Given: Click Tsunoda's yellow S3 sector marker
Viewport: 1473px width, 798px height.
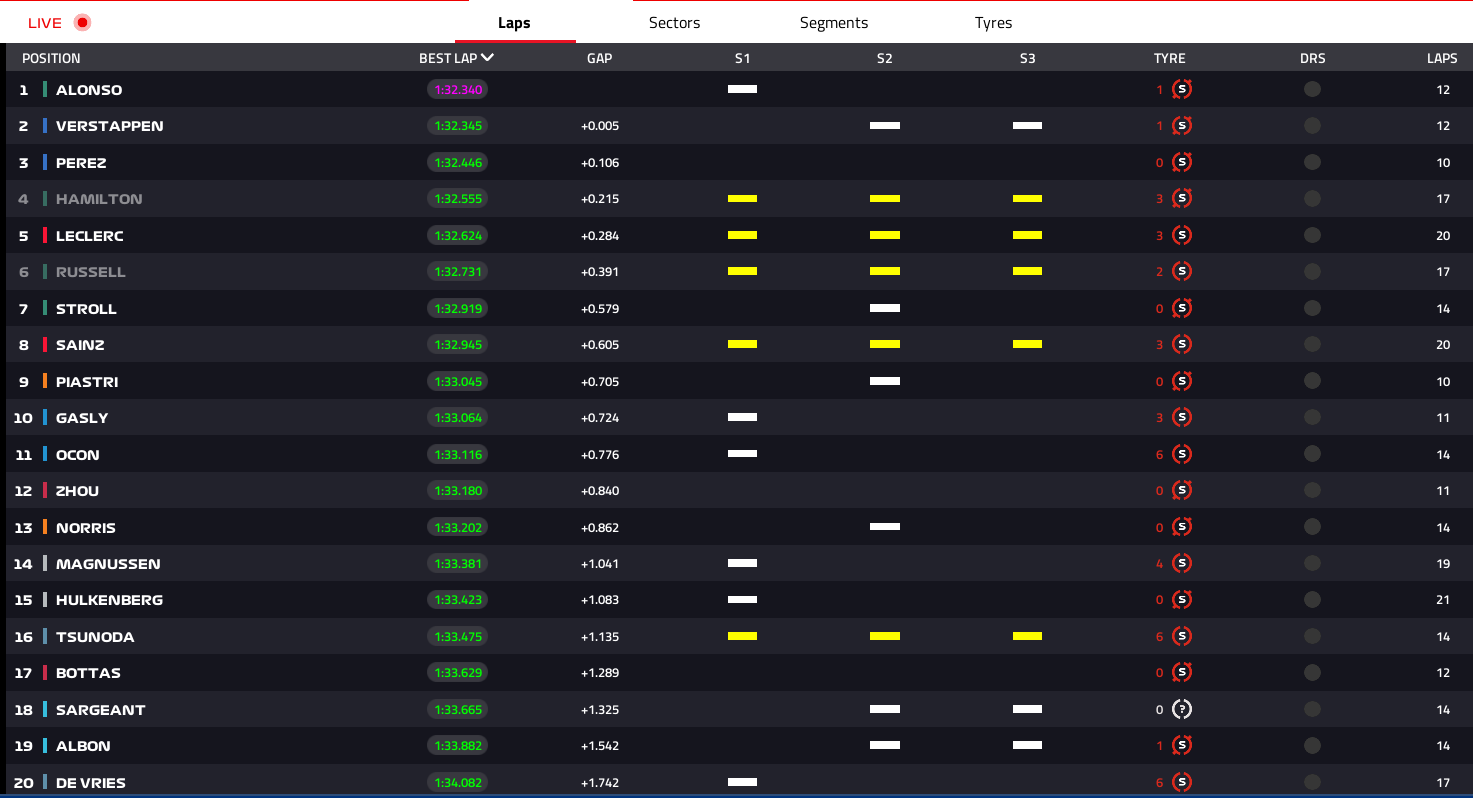Looking at the screenshot, I should tap(1028, 637).
